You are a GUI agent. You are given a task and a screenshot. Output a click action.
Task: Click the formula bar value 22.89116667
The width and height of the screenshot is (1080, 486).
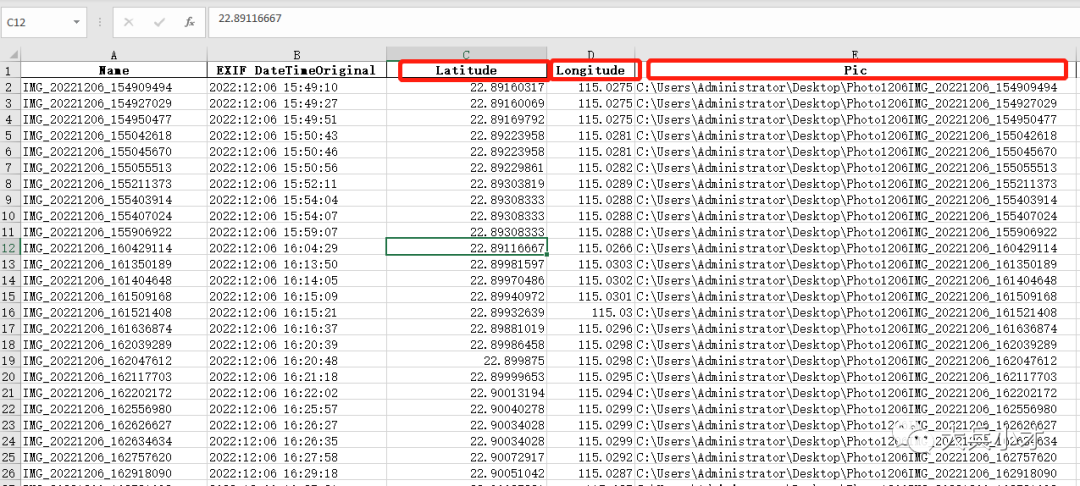pos(249,19)
